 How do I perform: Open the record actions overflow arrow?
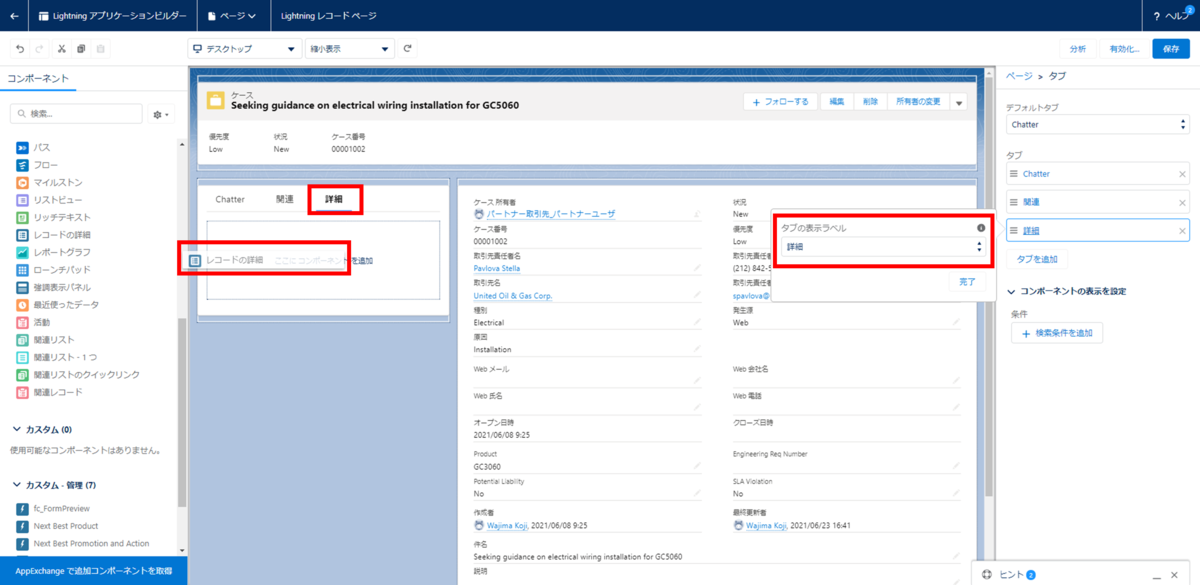click(x=959, y=102)
